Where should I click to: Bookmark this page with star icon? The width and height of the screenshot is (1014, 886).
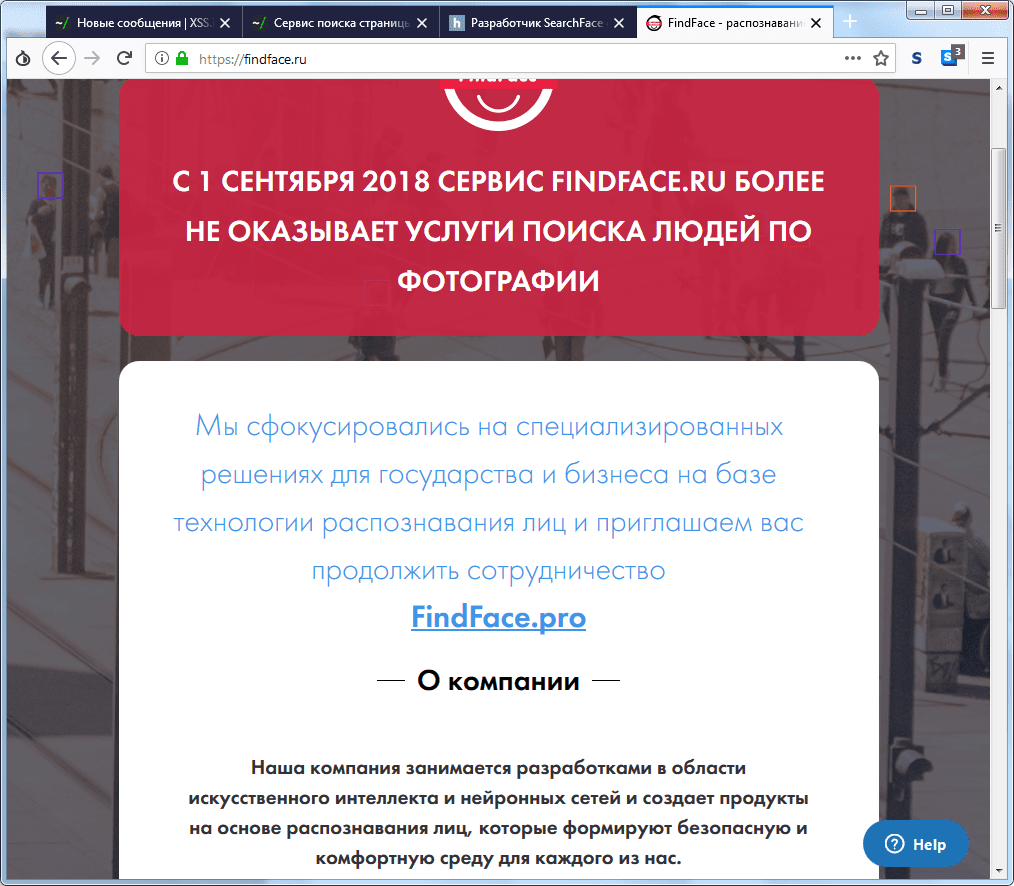tap(881, 59)
